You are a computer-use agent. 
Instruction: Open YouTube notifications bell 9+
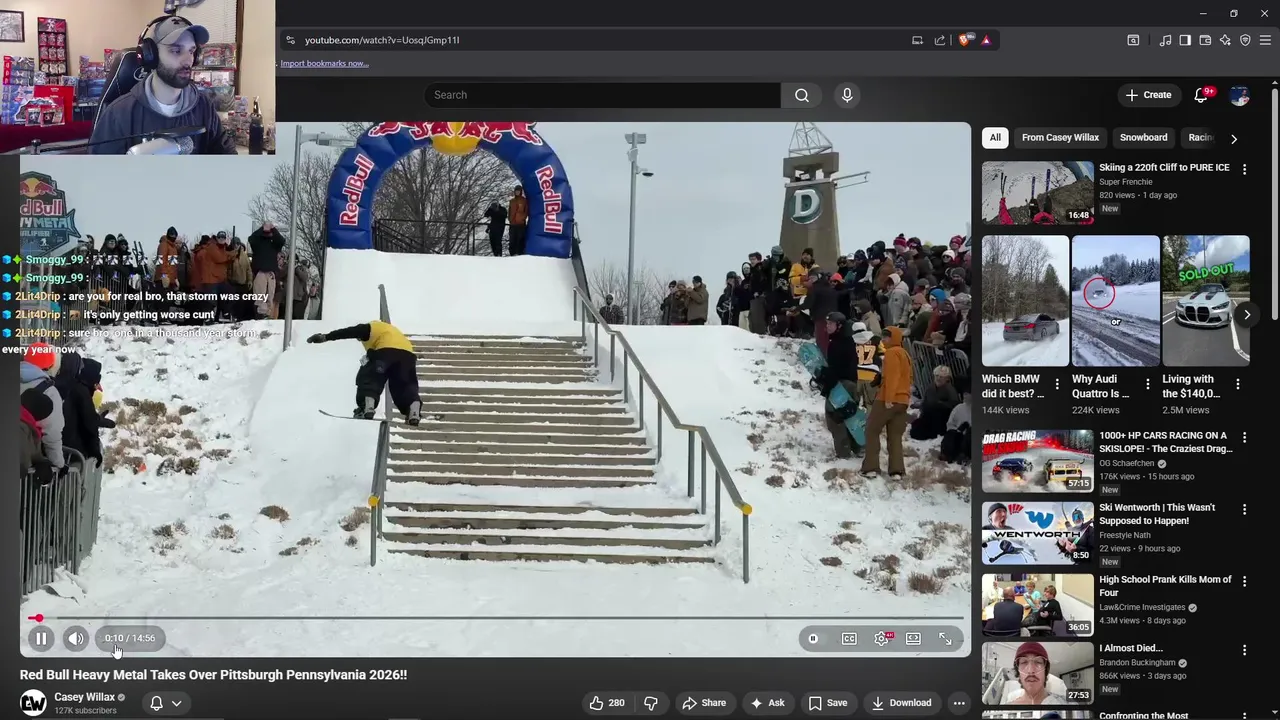(1203, 95)
